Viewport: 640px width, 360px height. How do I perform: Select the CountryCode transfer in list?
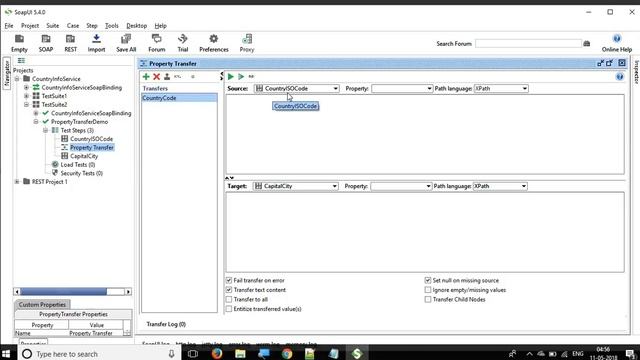pyautogui.click(x=179, y=98)
